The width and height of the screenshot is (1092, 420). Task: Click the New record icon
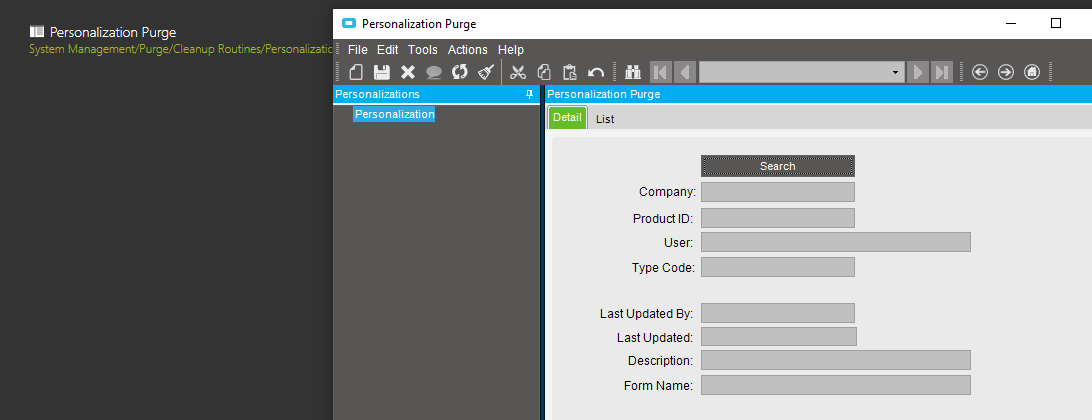pyautogui.click(x=356, y=72)
